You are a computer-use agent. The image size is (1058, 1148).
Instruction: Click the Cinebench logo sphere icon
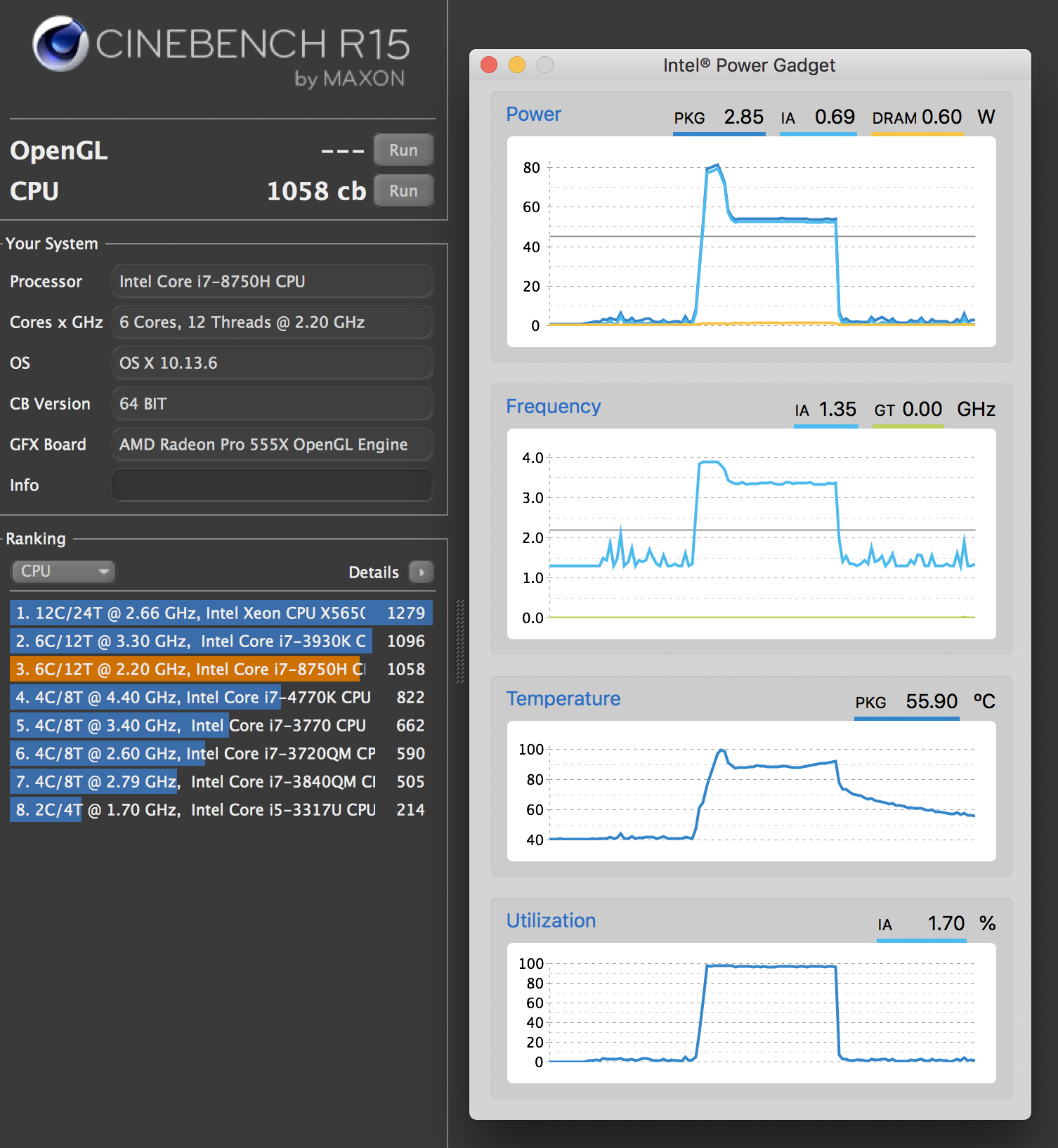60,44
